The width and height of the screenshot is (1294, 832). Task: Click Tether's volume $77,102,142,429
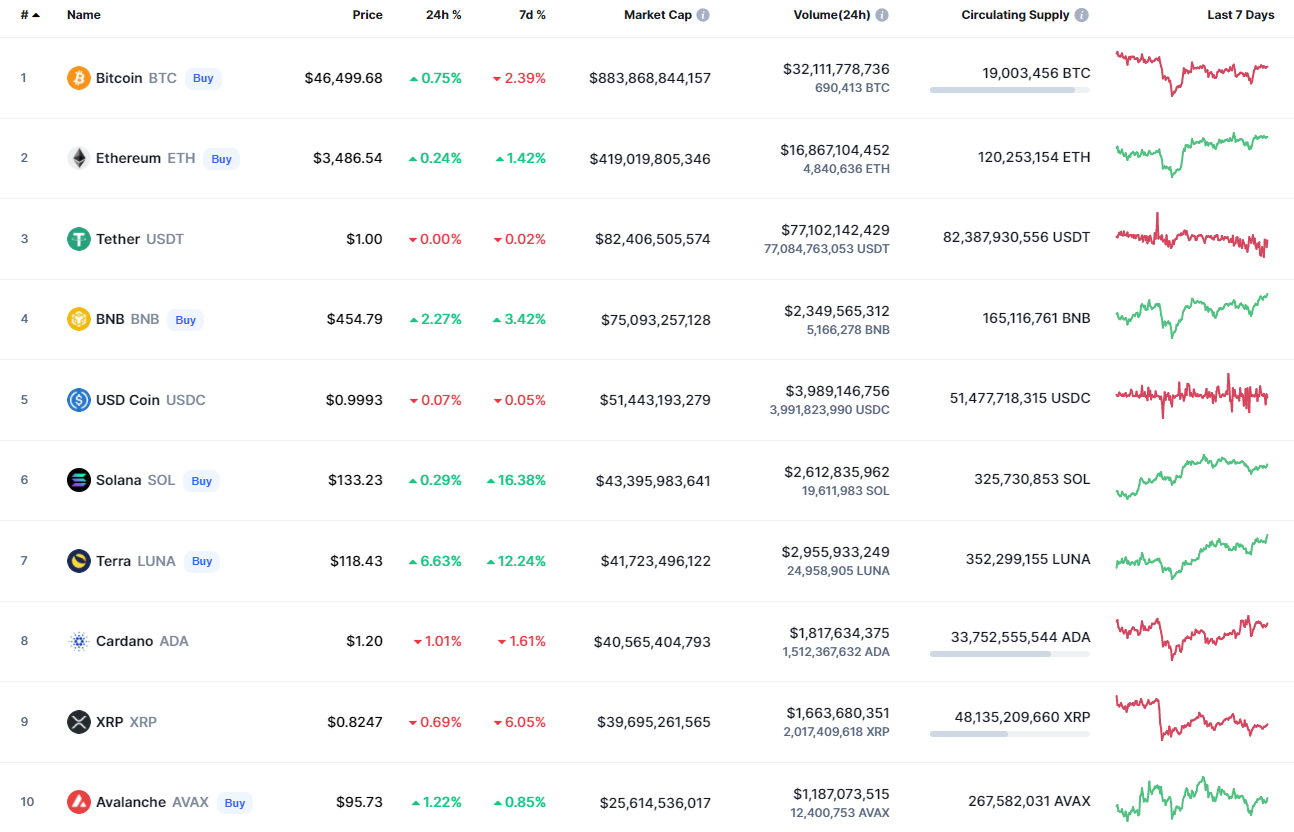(x=837, y=230)
